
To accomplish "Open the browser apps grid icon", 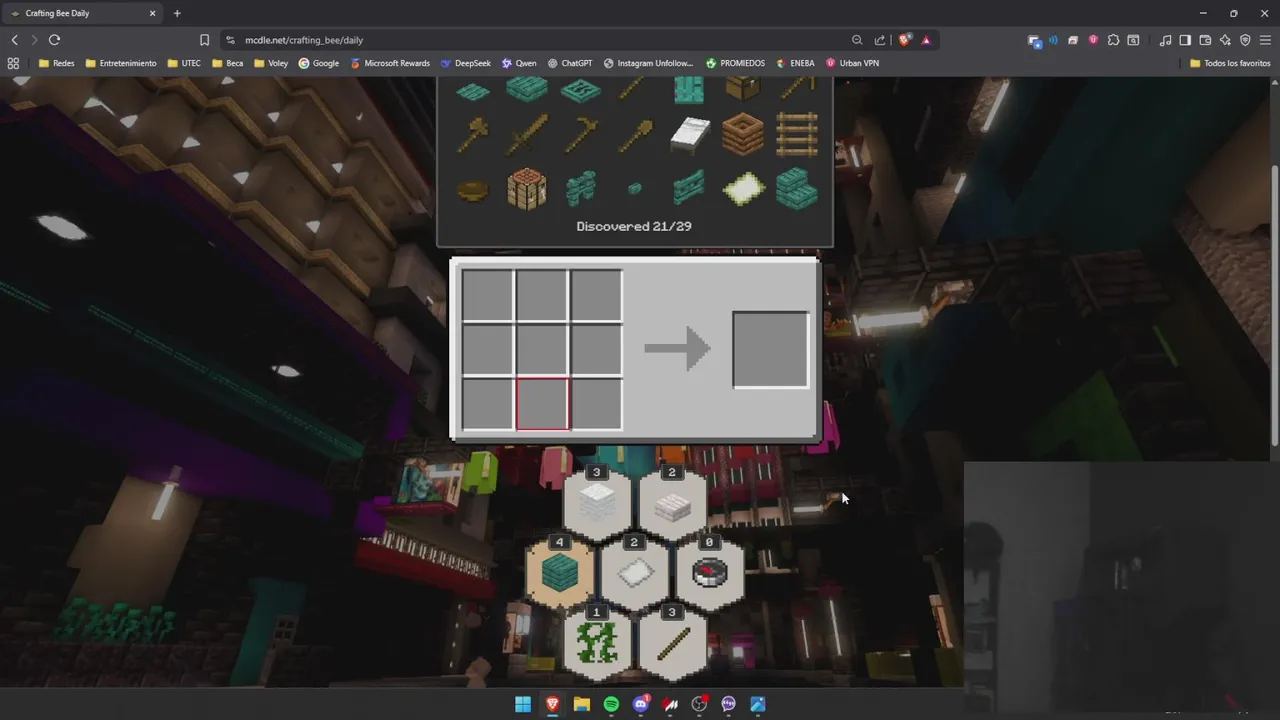I will click(x=13, y=63).
